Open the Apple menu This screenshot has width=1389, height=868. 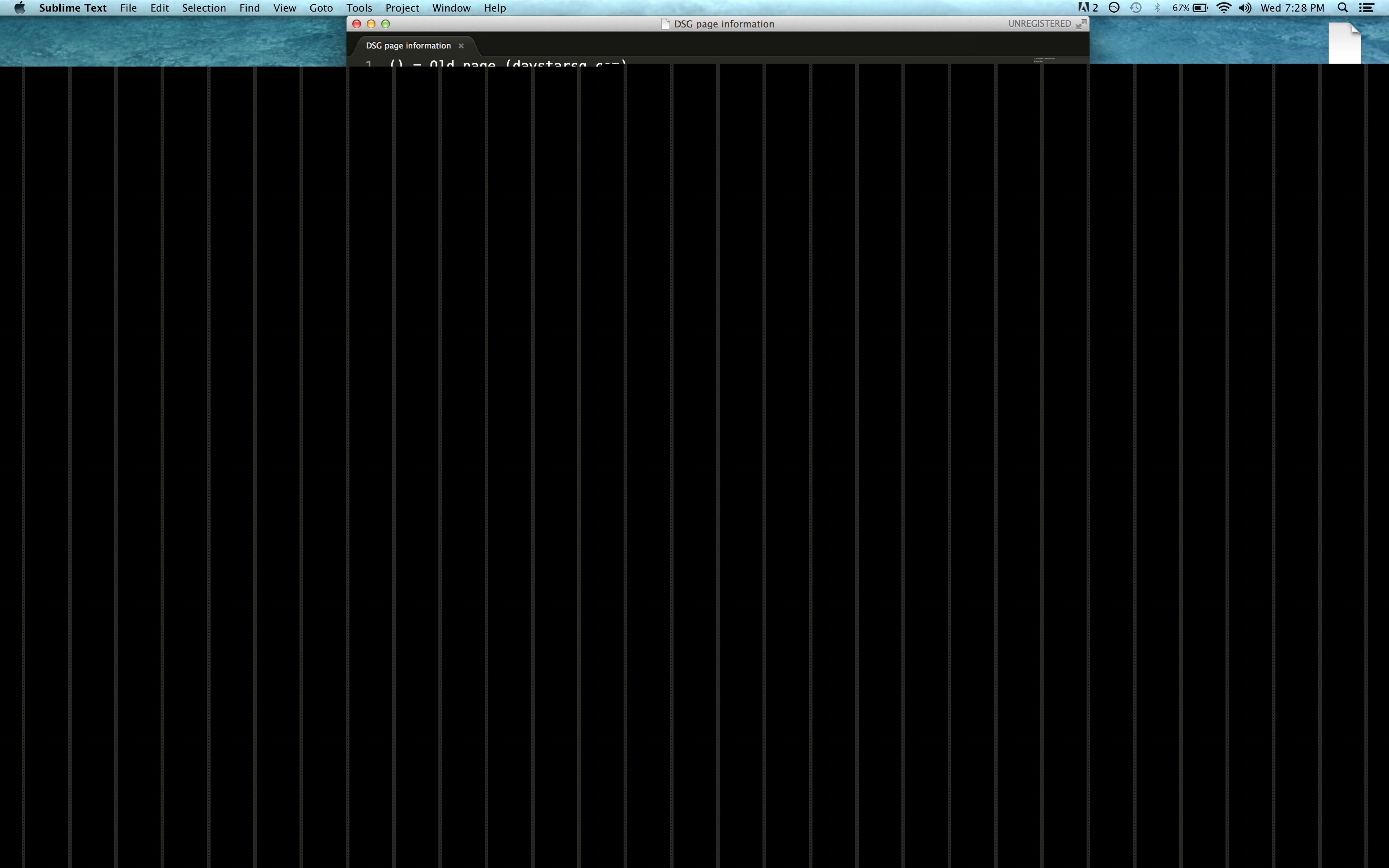[x=20, y=8]
